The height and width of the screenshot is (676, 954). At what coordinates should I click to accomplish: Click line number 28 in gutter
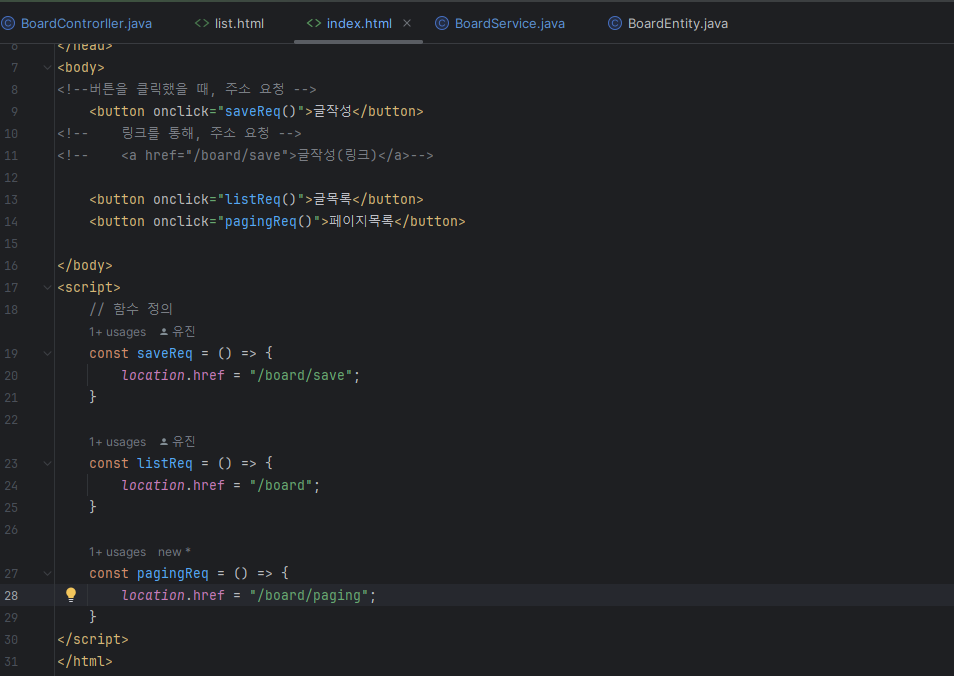(12, 596)
